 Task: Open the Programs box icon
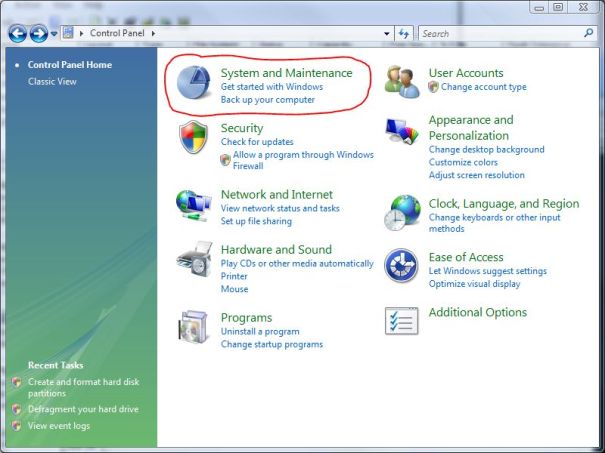pyautogui.click(x=194, y=327)
